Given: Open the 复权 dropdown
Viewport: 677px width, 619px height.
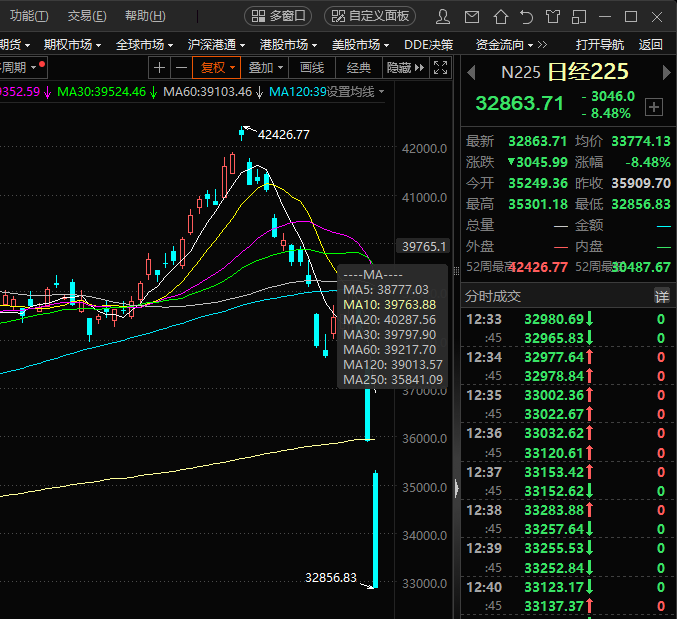Looking at the screenshot, I should pos(216,67).
